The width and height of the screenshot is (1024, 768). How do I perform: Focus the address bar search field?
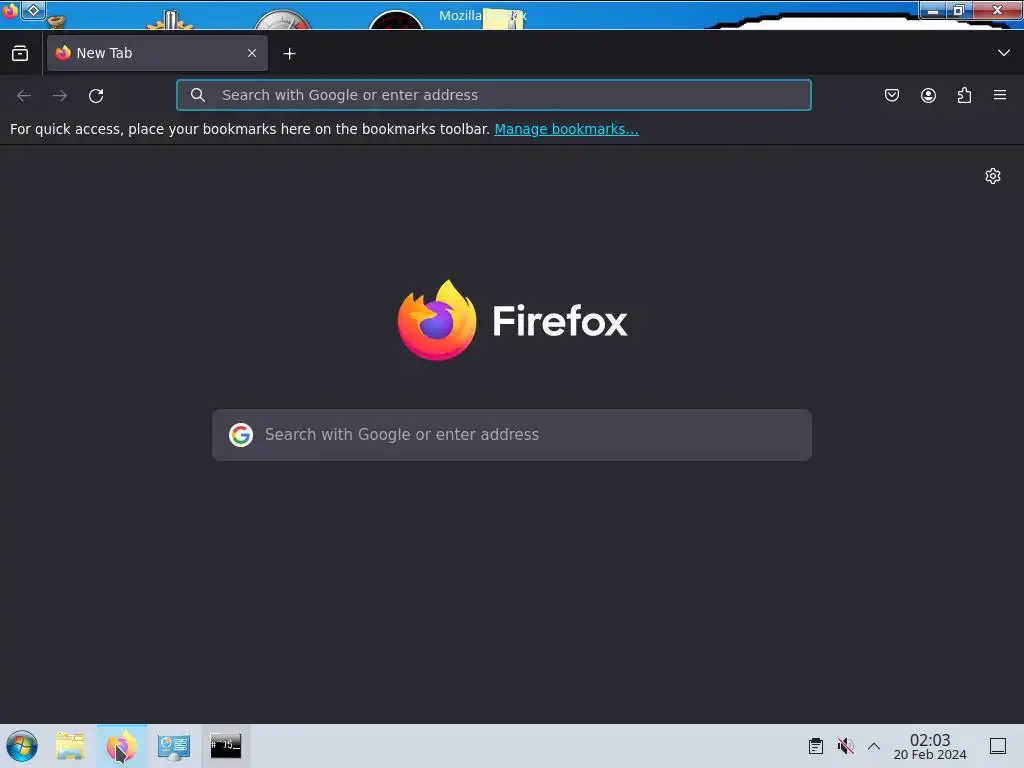(x=494, y=95)
